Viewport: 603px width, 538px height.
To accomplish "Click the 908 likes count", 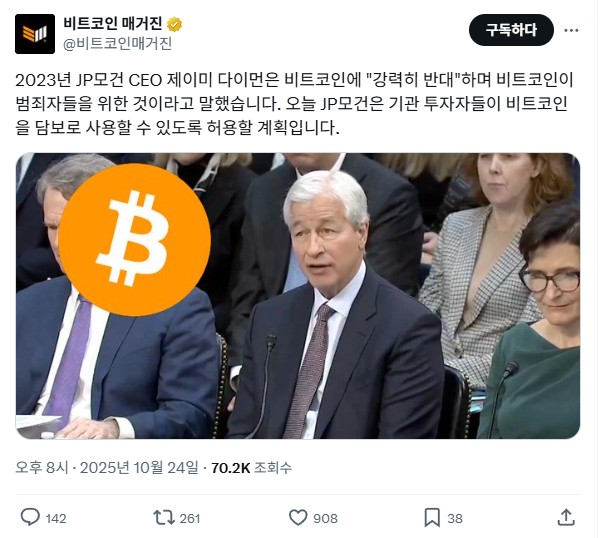I will [x=325, y=519].
